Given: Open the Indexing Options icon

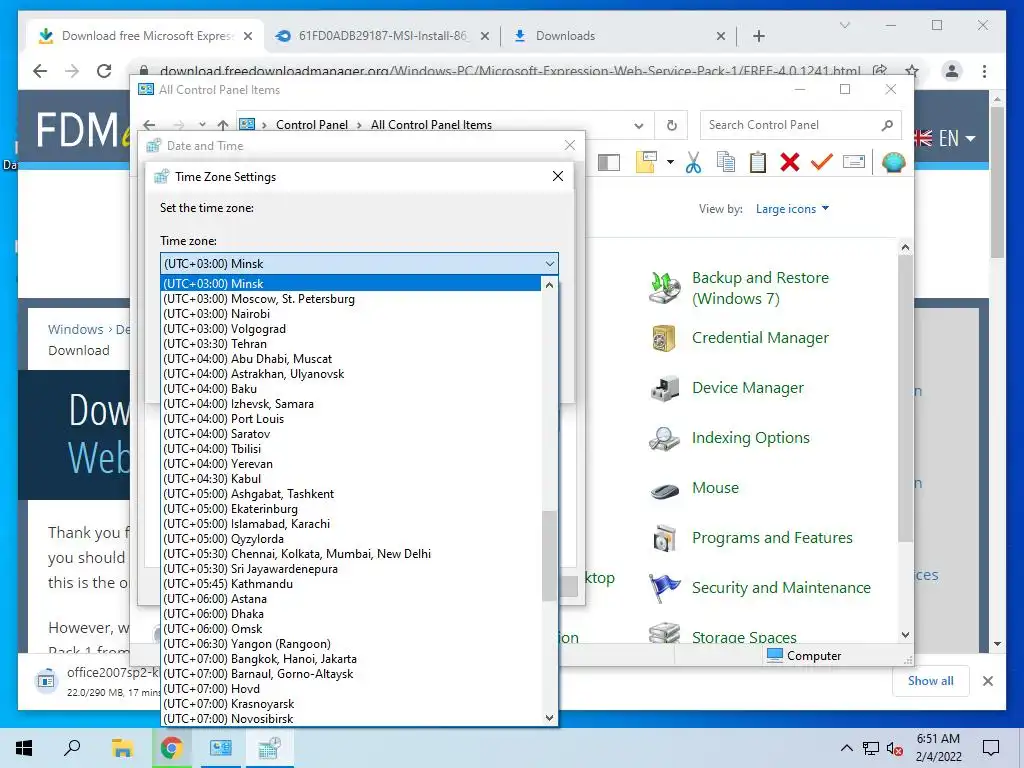Looking at the screenshot, I should [x=665, y=438].
